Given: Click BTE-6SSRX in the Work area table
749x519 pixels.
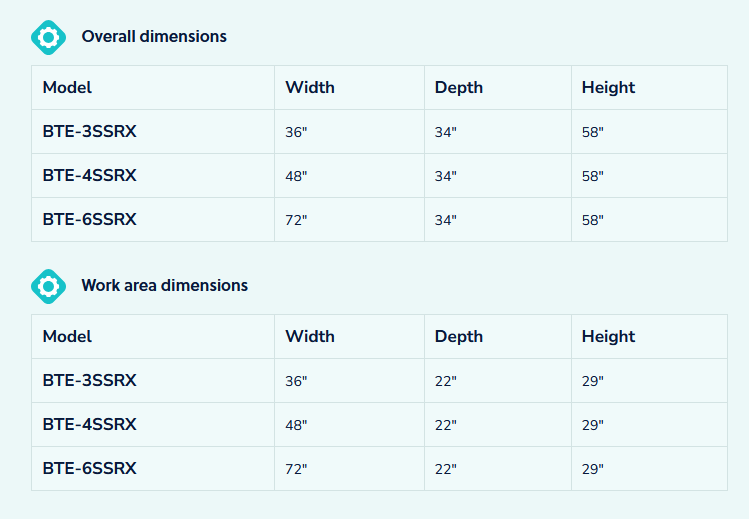Looking at the screenshot, I should 89,469.
